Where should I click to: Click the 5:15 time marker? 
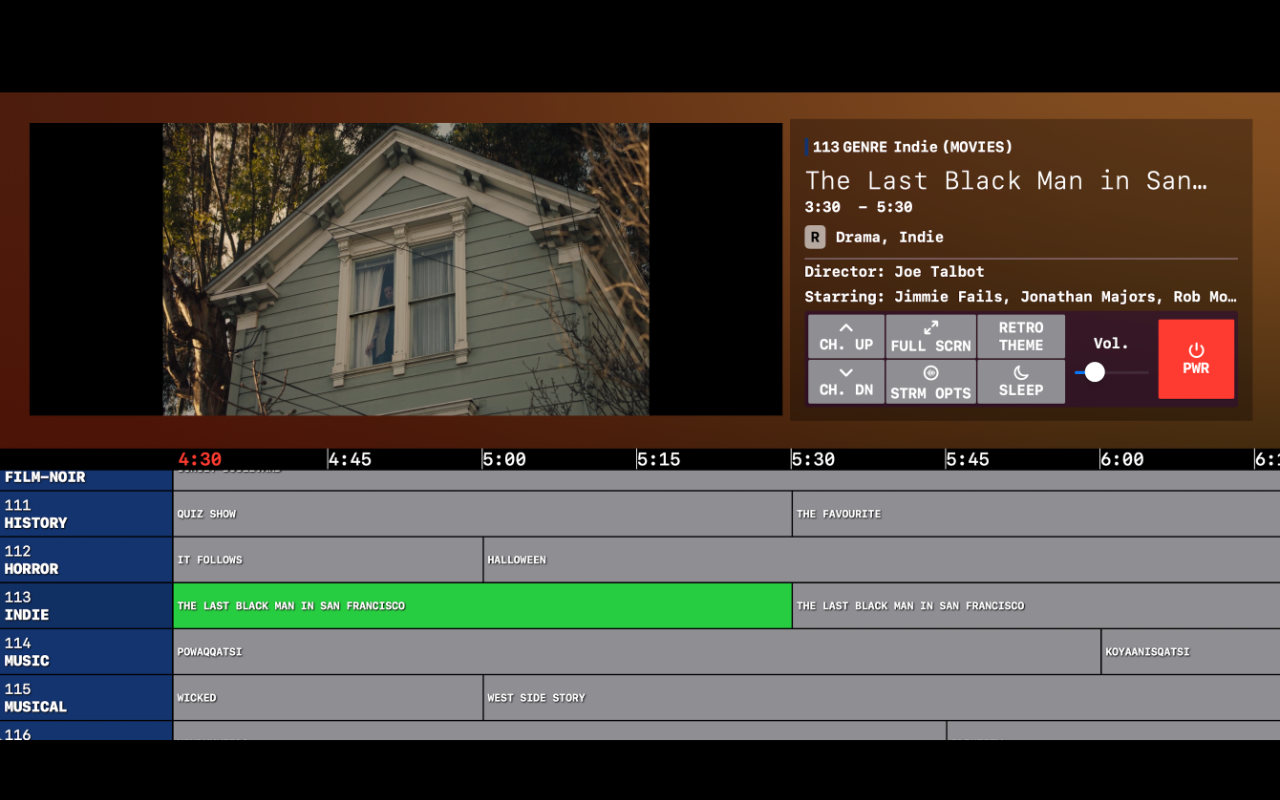pyautogui.click(x=659, y=460)
